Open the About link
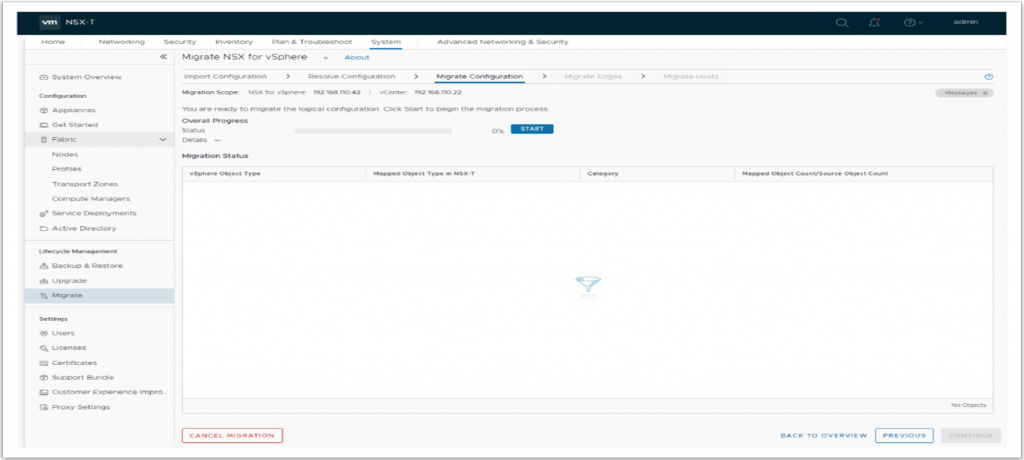This screenshot has height=460, width=1024. (357, 58)
